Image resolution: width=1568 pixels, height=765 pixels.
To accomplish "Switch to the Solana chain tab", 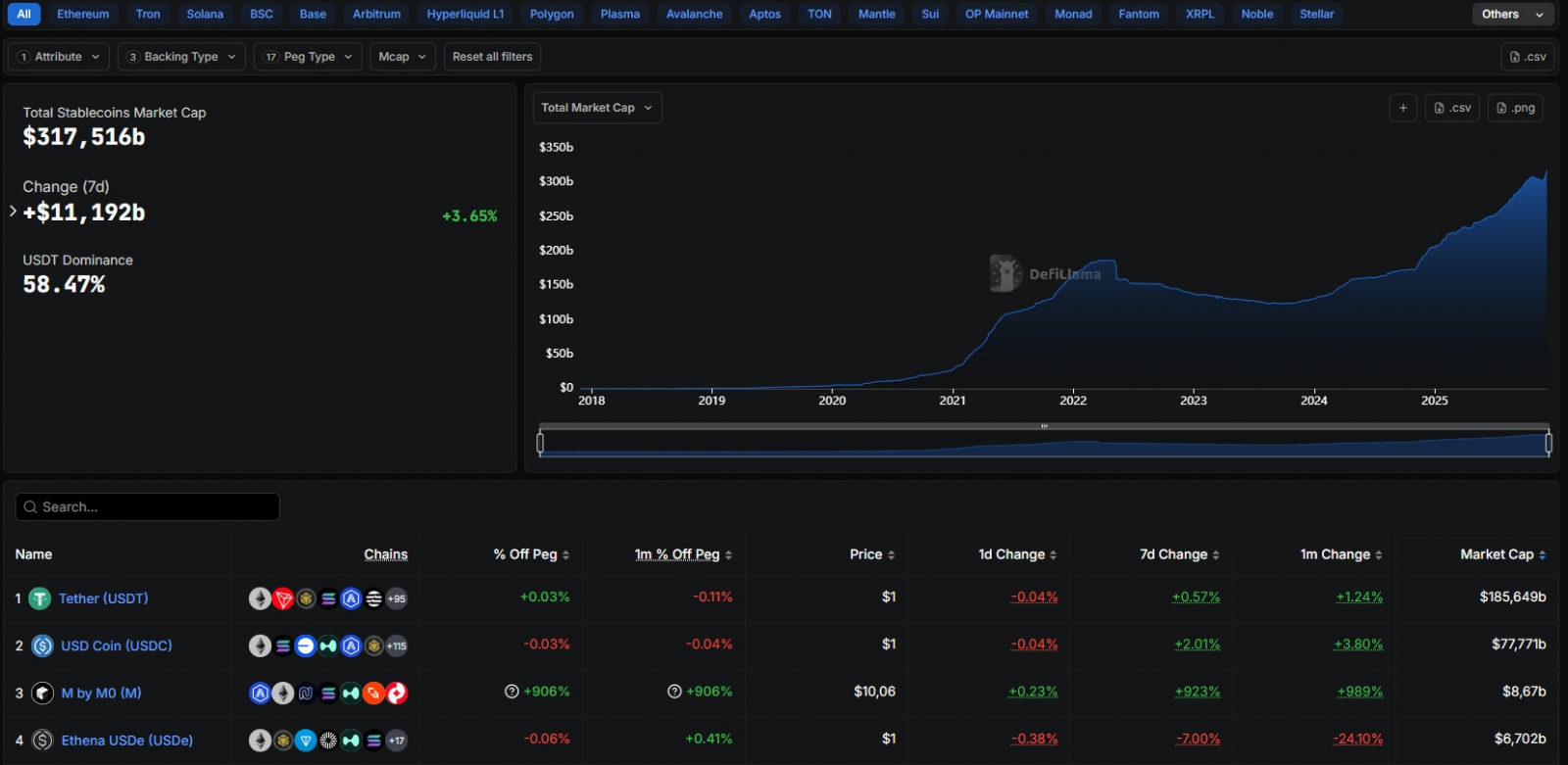I will [x=205, y=14].
